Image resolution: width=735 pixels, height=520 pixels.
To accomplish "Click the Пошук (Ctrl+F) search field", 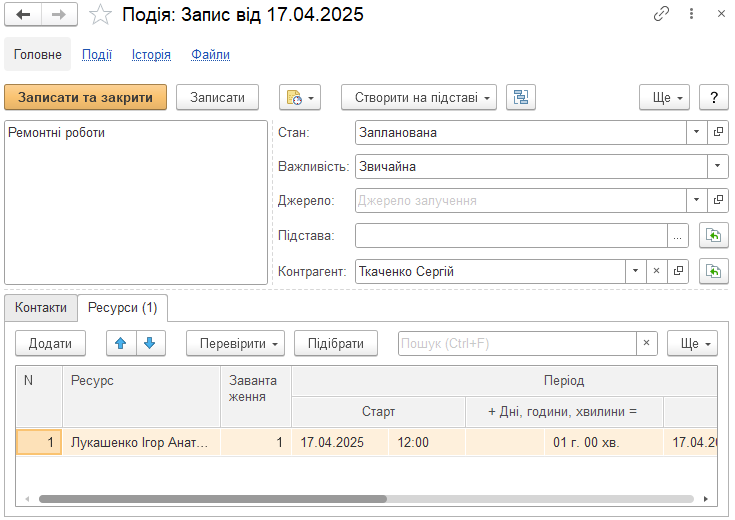I will (x=517, y=343).
